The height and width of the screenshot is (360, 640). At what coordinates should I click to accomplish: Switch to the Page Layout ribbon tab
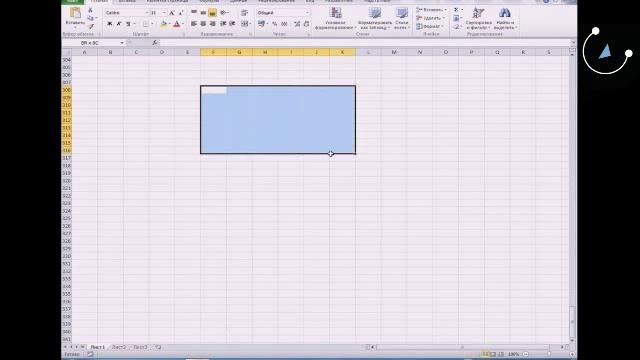167,2
